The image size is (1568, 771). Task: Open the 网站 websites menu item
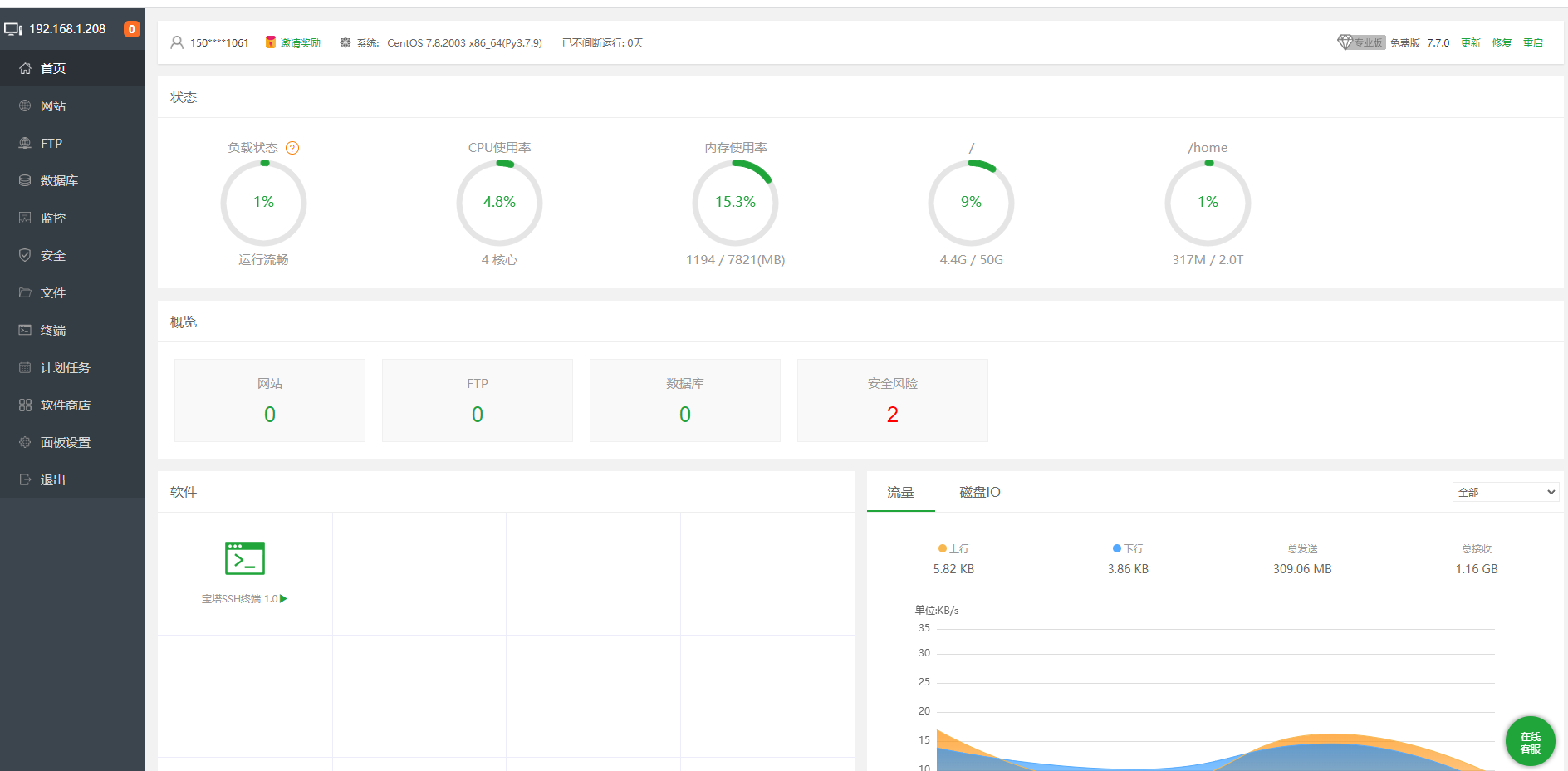tap(72, 106)
